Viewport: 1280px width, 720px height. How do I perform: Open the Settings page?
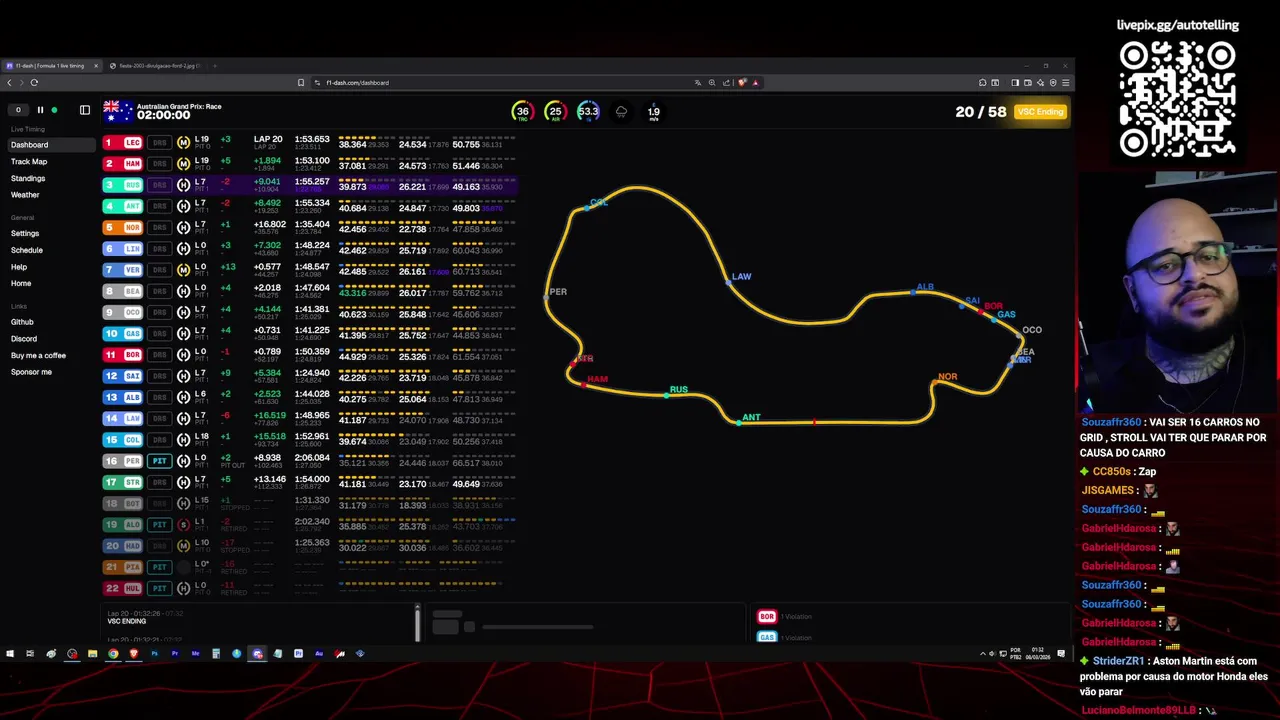pos(25,234)
